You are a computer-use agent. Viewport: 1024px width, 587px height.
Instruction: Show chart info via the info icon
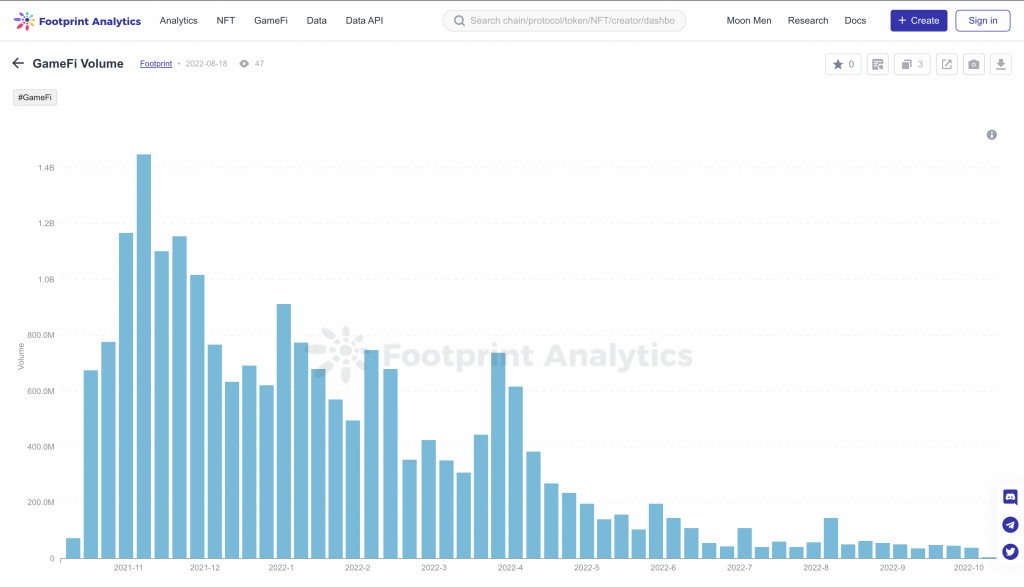point(991,135)
